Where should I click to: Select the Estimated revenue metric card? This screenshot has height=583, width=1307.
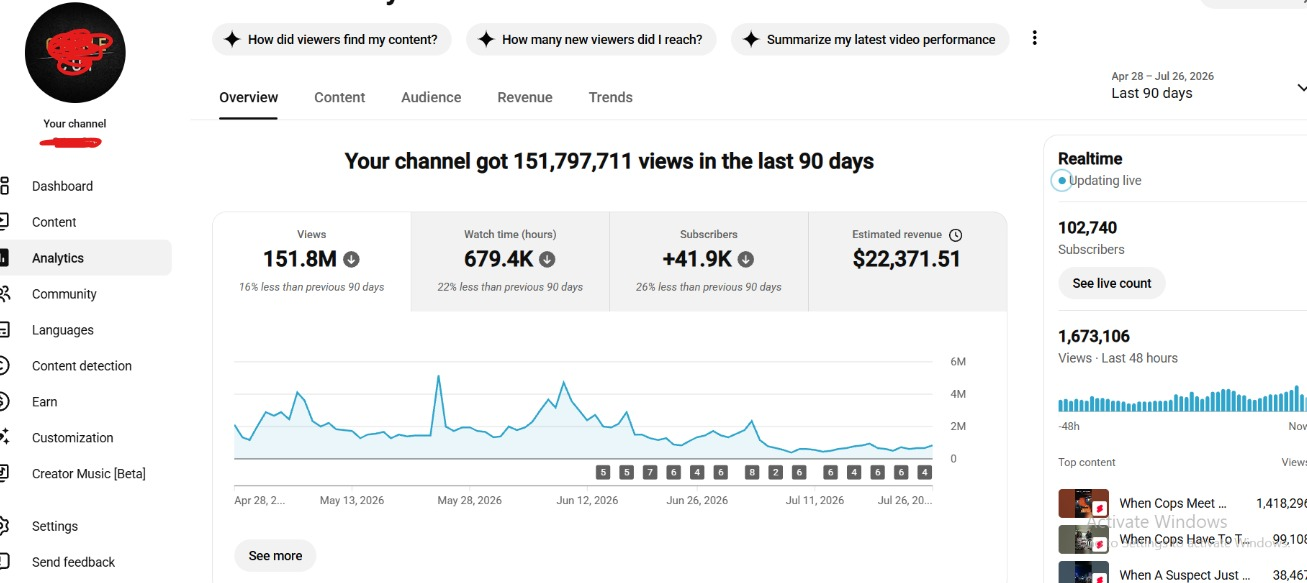tap(908, 262)
